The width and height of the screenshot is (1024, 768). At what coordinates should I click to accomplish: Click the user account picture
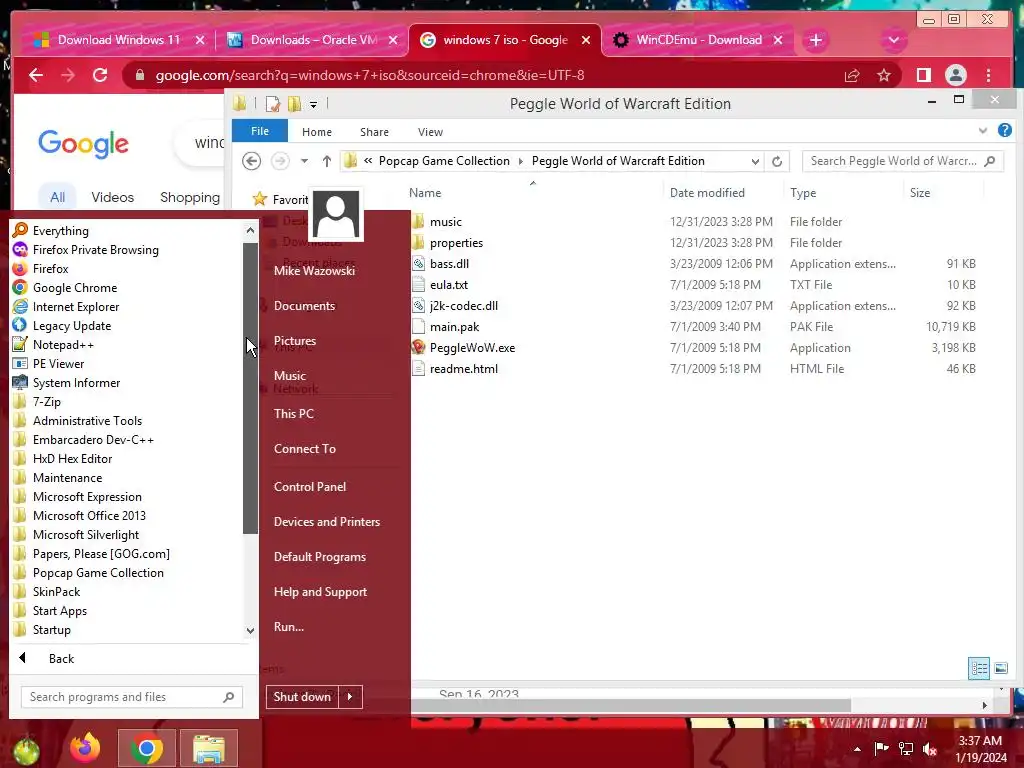[336, 215]
